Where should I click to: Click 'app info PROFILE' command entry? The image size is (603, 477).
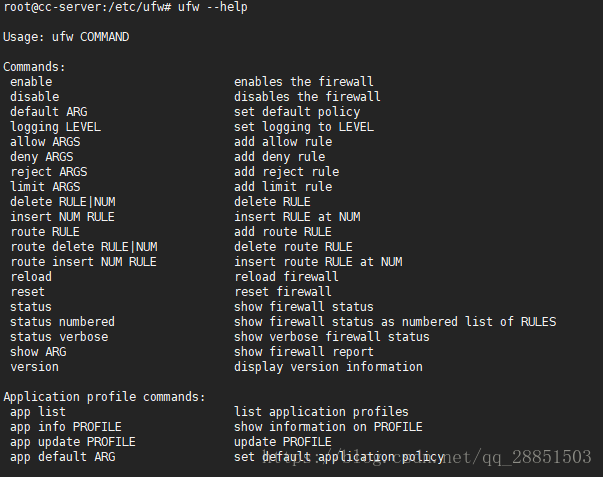point(66,427)
